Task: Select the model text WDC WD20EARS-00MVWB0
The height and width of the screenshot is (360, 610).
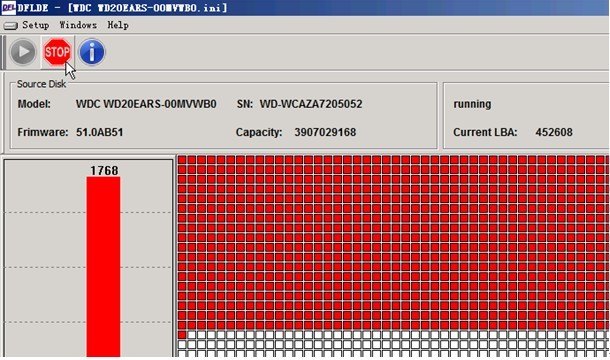Action: click(146, 104)
